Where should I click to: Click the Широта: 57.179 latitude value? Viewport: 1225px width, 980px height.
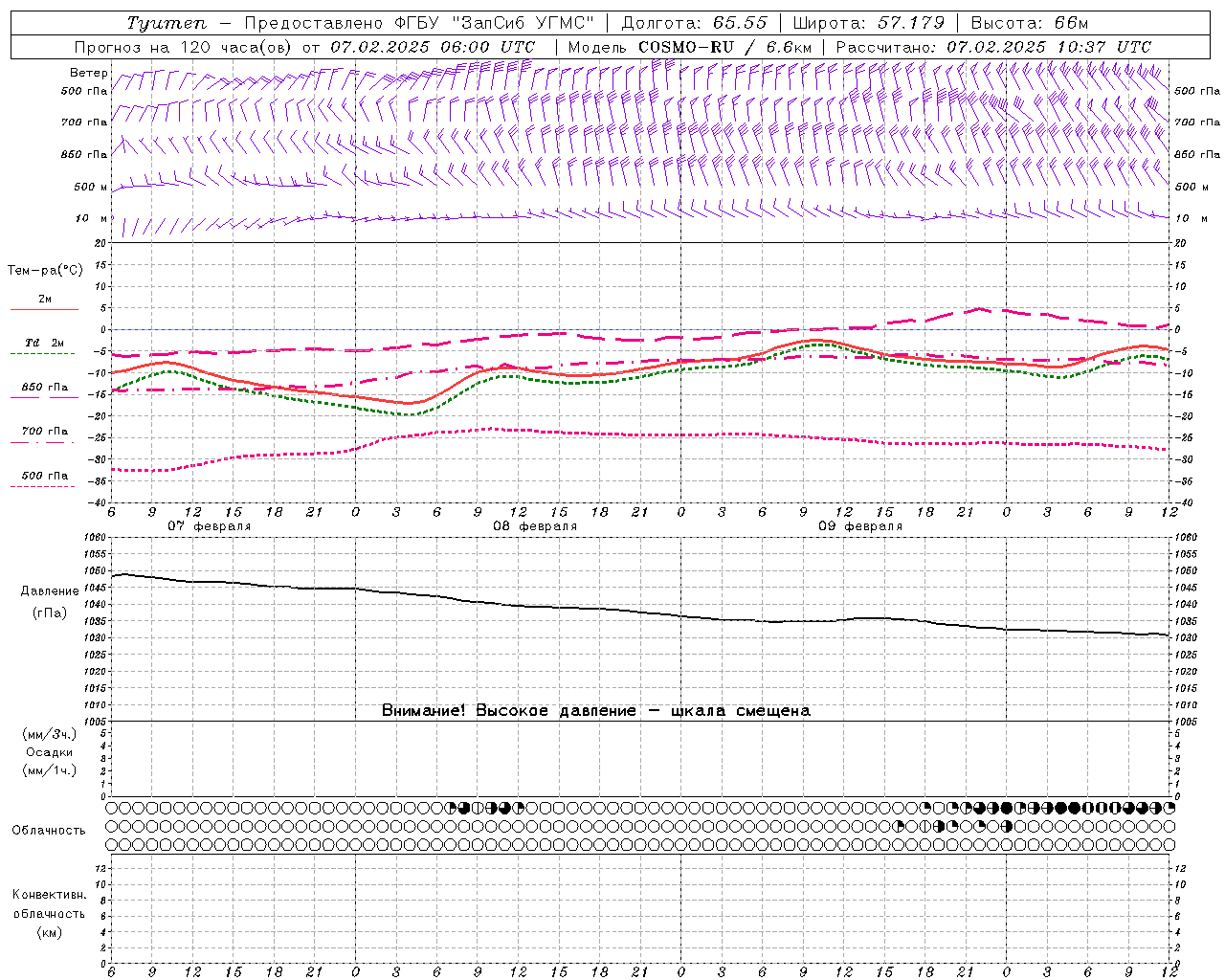(868, 23)
